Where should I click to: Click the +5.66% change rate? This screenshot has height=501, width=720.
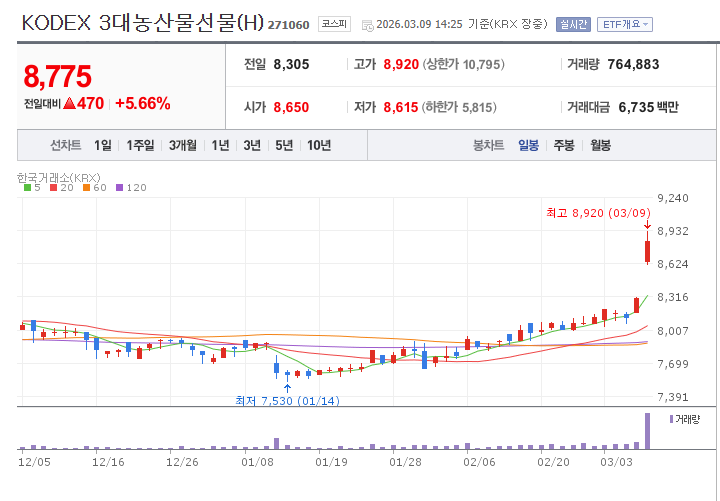pos(143,103)
